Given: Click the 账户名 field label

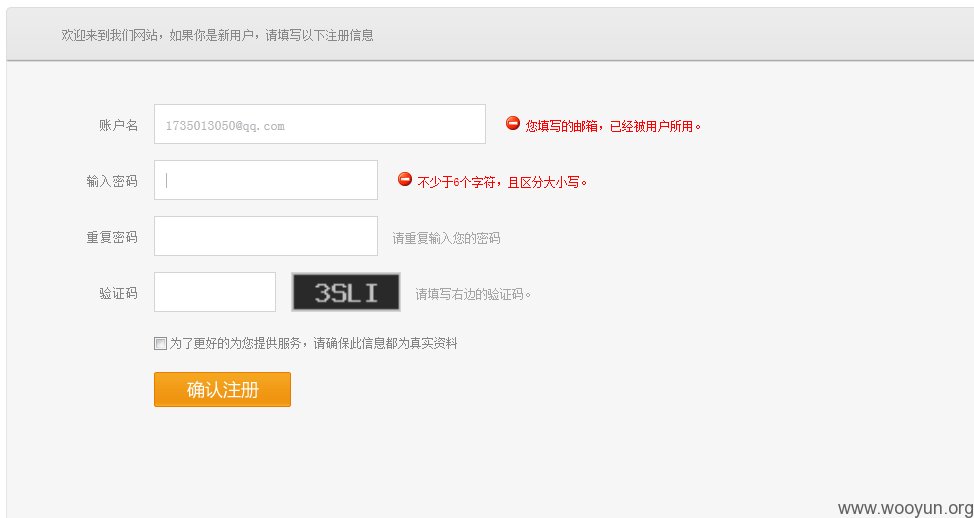Looking at the screenshot, I should pyautogui.click(x=118, y=125).
